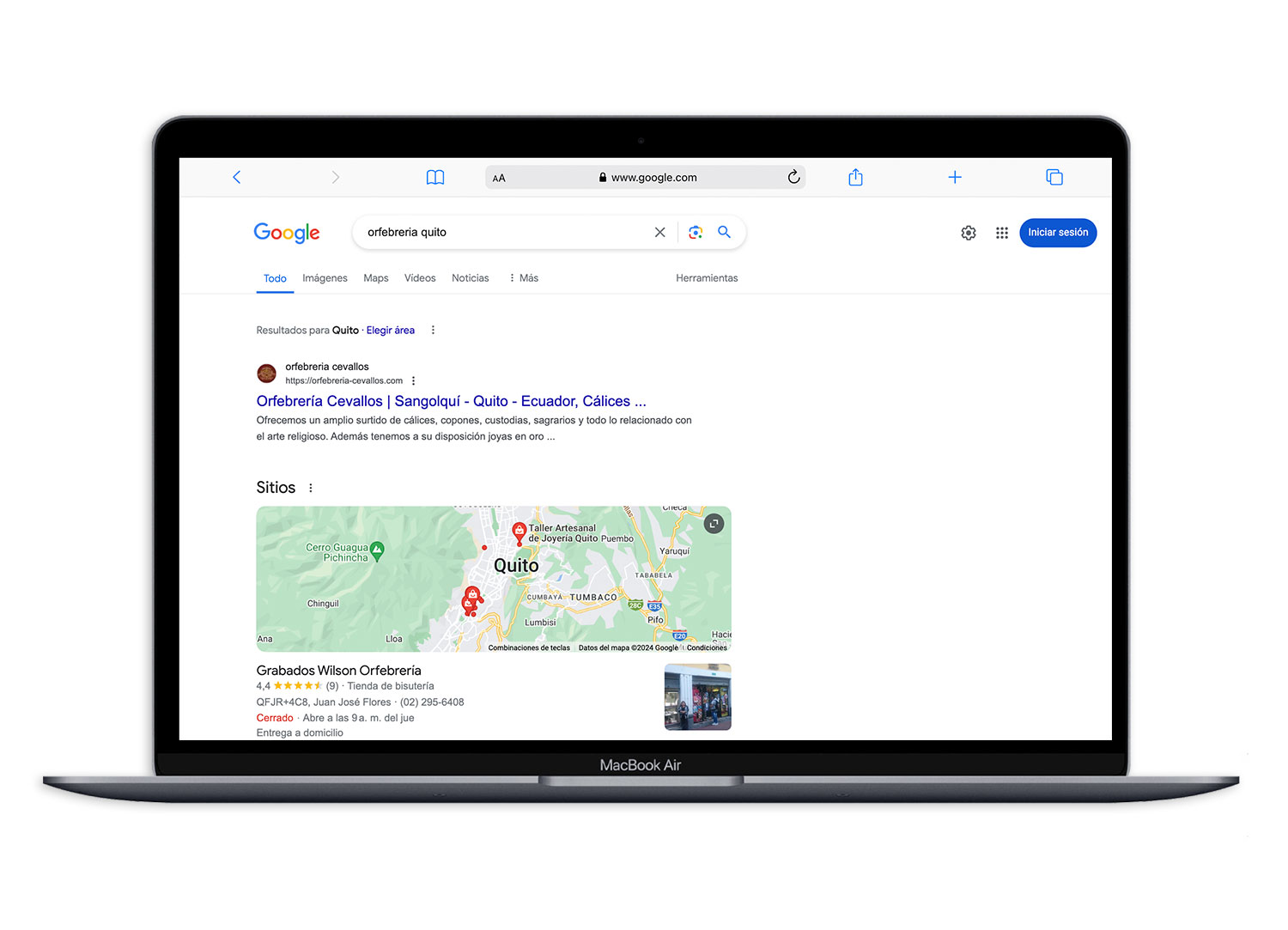Switch to the Videos tab
The height and width of the screenshot is (930, 1288).
(x=420, y=278)
